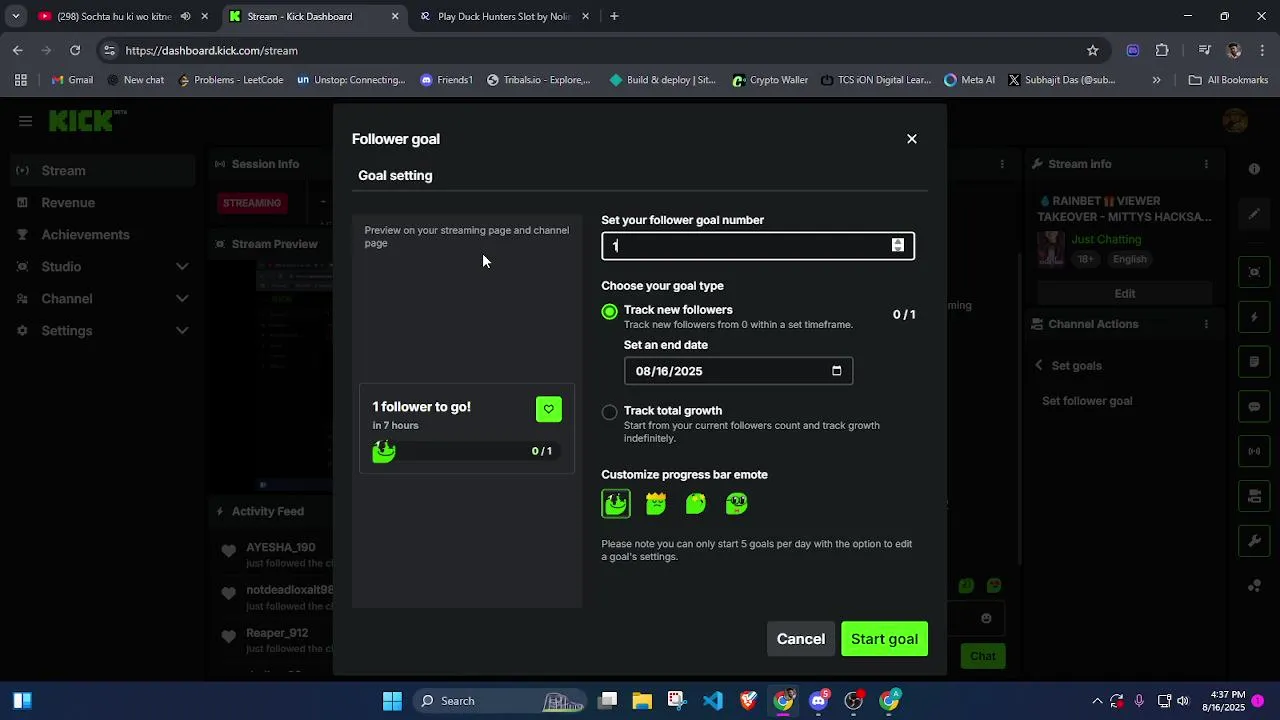Open the browser three-dot menu

click(1262, 50)
